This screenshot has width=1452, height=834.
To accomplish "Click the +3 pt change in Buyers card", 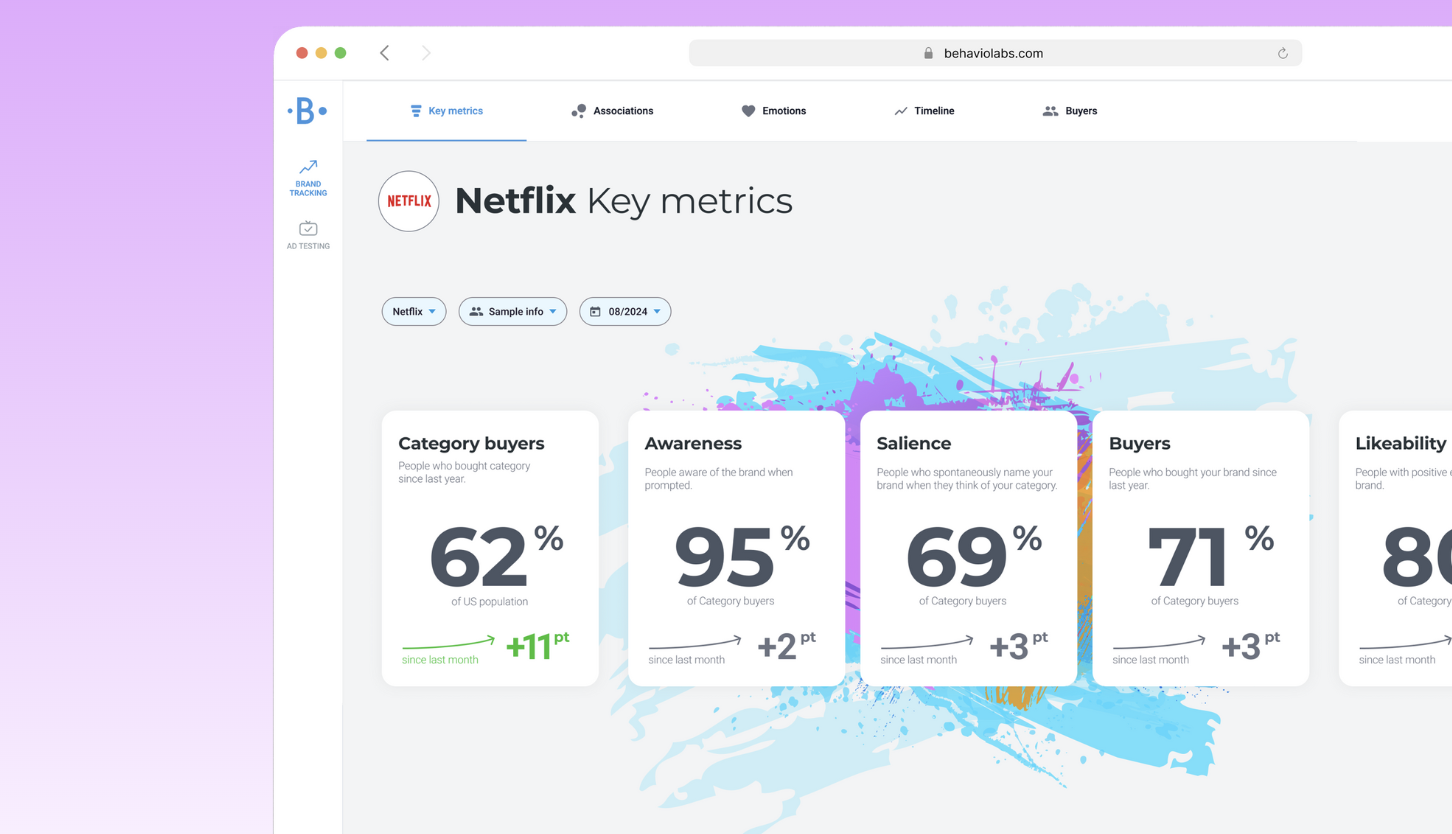I will click(x=1250, y=646).
